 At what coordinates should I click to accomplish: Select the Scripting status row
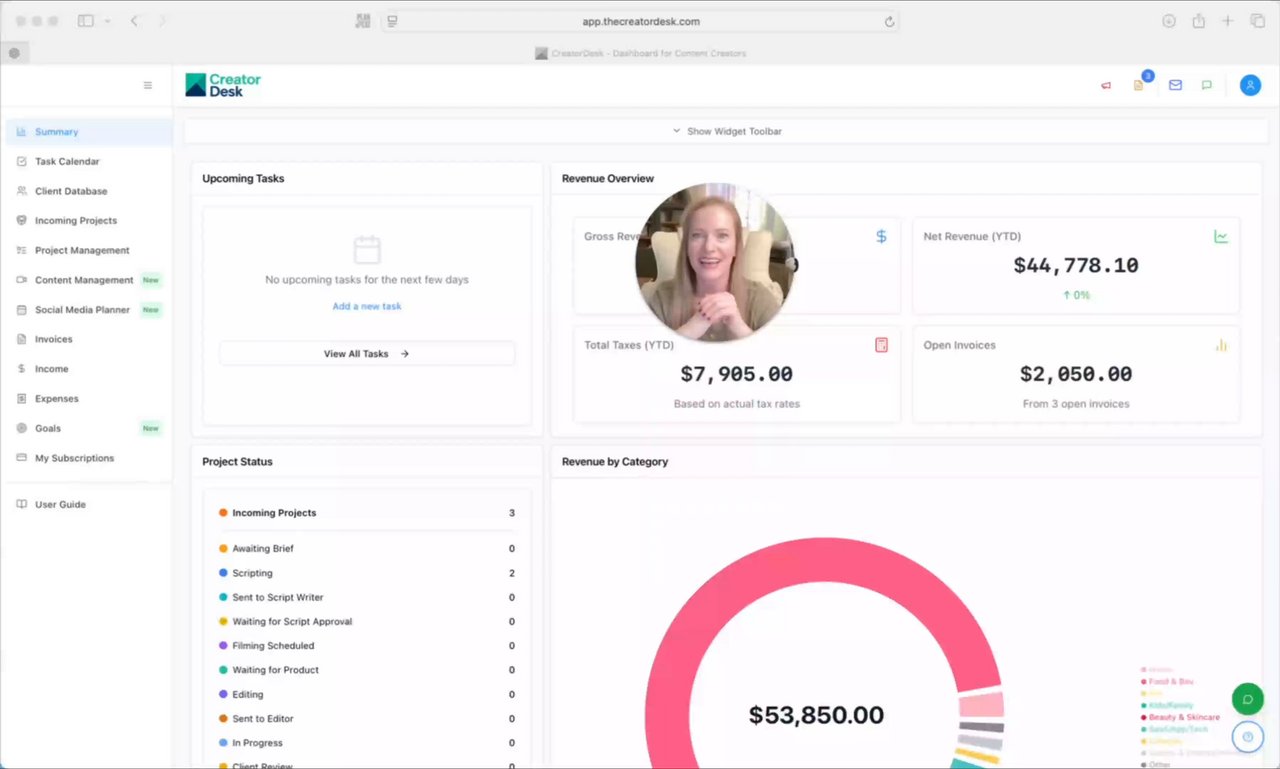tap(367, 573)
